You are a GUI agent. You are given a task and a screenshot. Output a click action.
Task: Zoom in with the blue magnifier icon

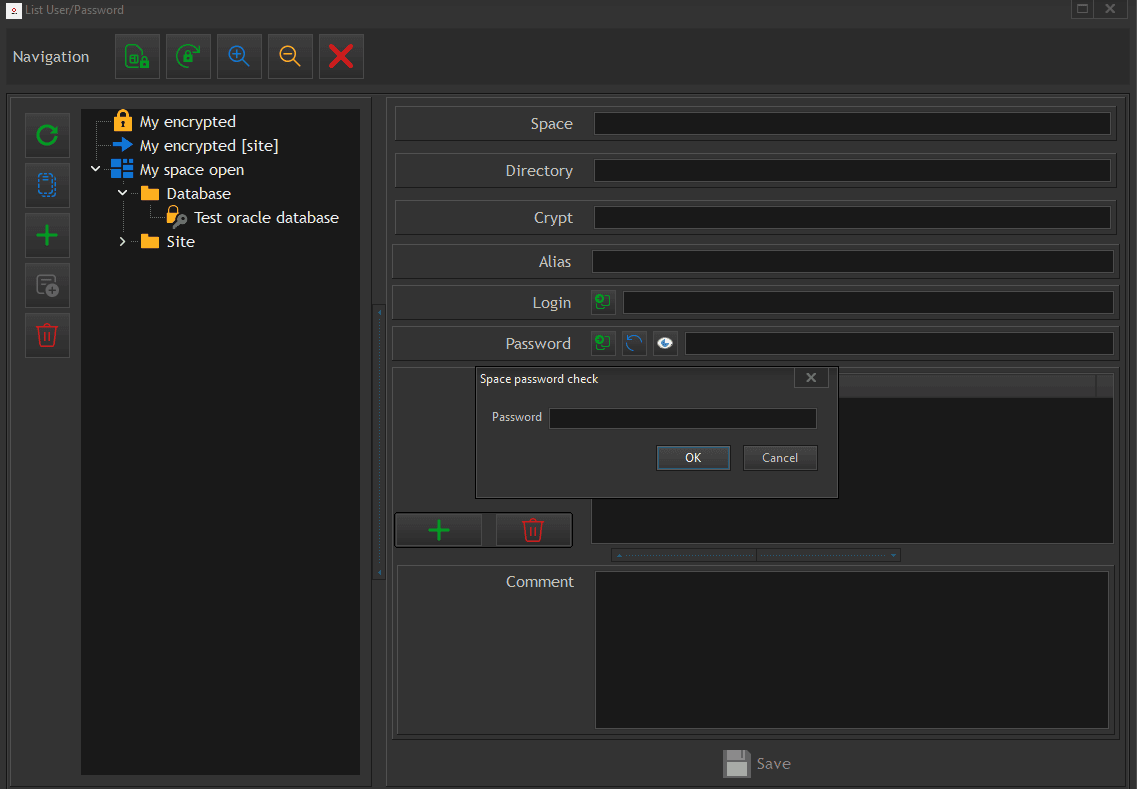pyautogui.click(x=239, y=57)
